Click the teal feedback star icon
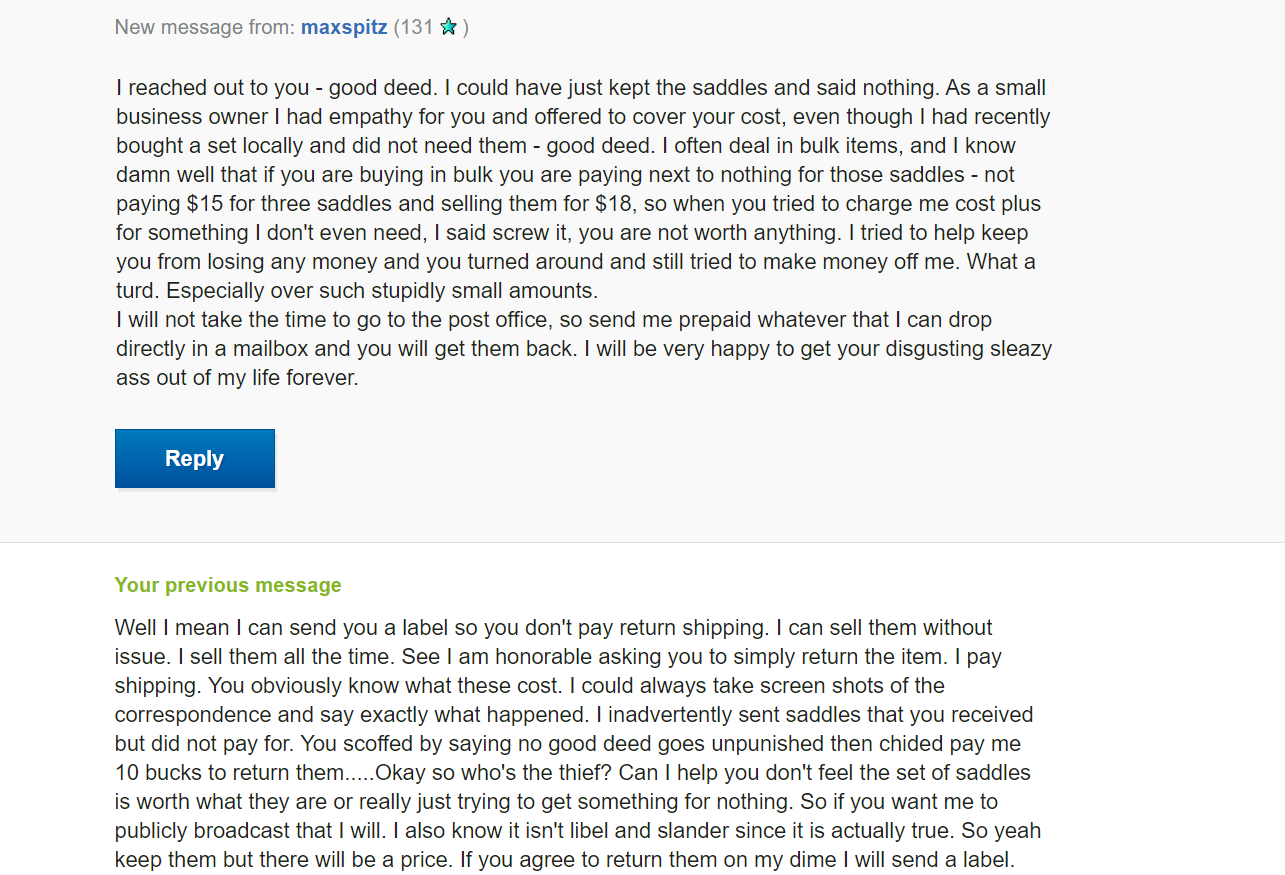The image size is (1285, 875). [x=448, y=27]
